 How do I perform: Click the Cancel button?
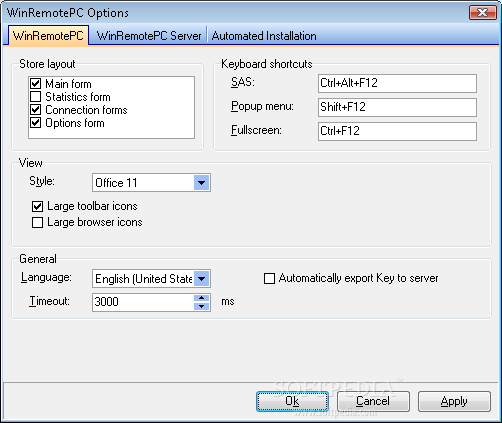[x=373, y=401]
